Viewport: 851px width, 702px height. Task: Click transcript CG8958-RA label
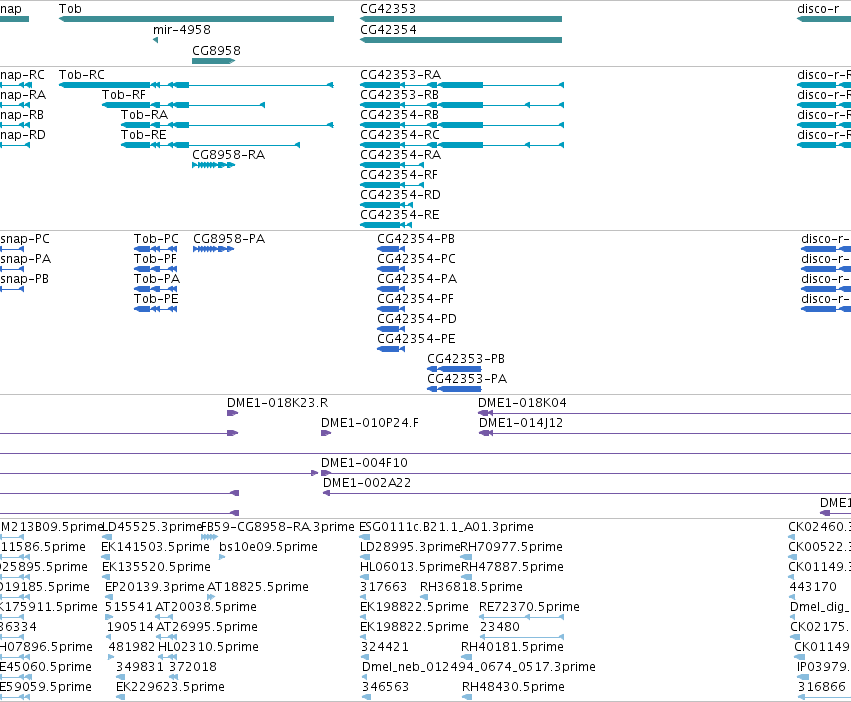[x=228, y=155]
